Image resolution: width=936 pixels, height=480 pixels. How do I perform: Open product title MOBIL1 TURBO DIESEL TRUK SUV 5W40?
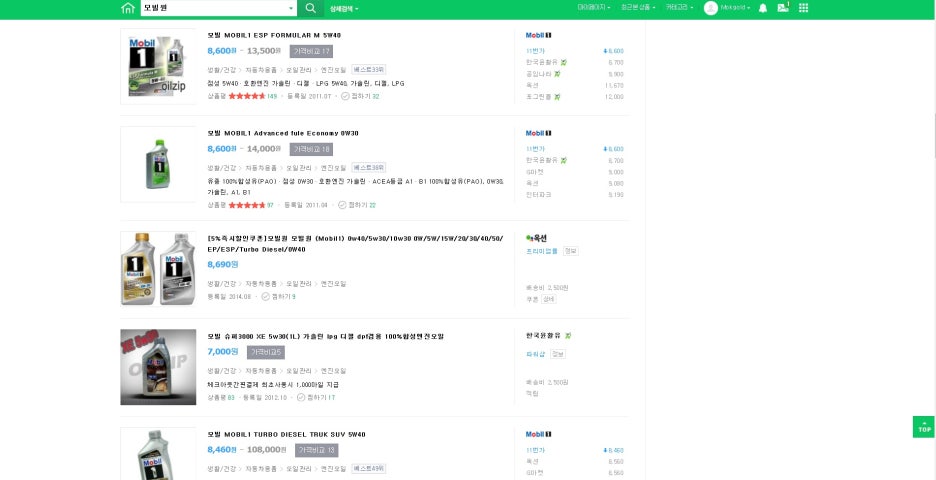287,434
